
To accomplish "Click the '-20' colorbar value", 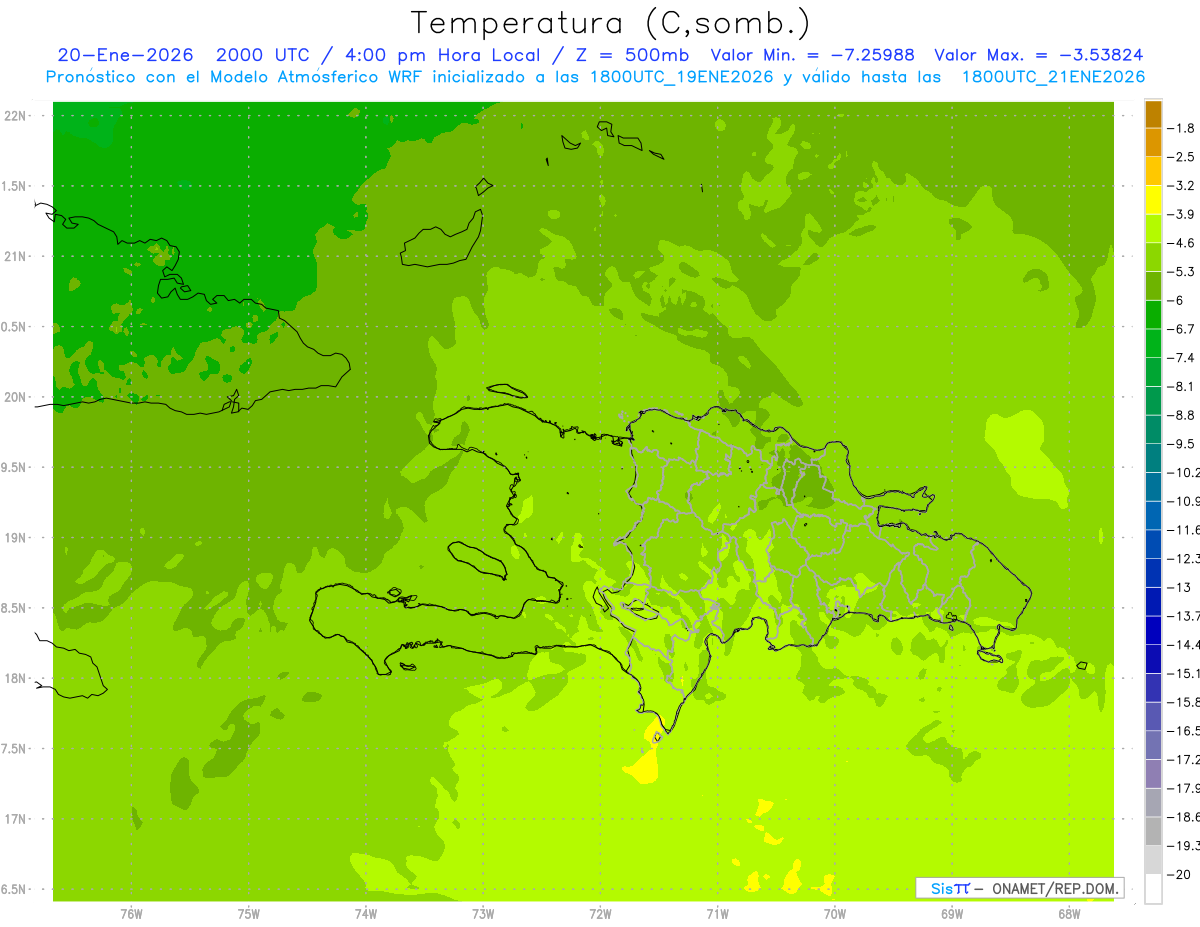I will point(1179,874).
